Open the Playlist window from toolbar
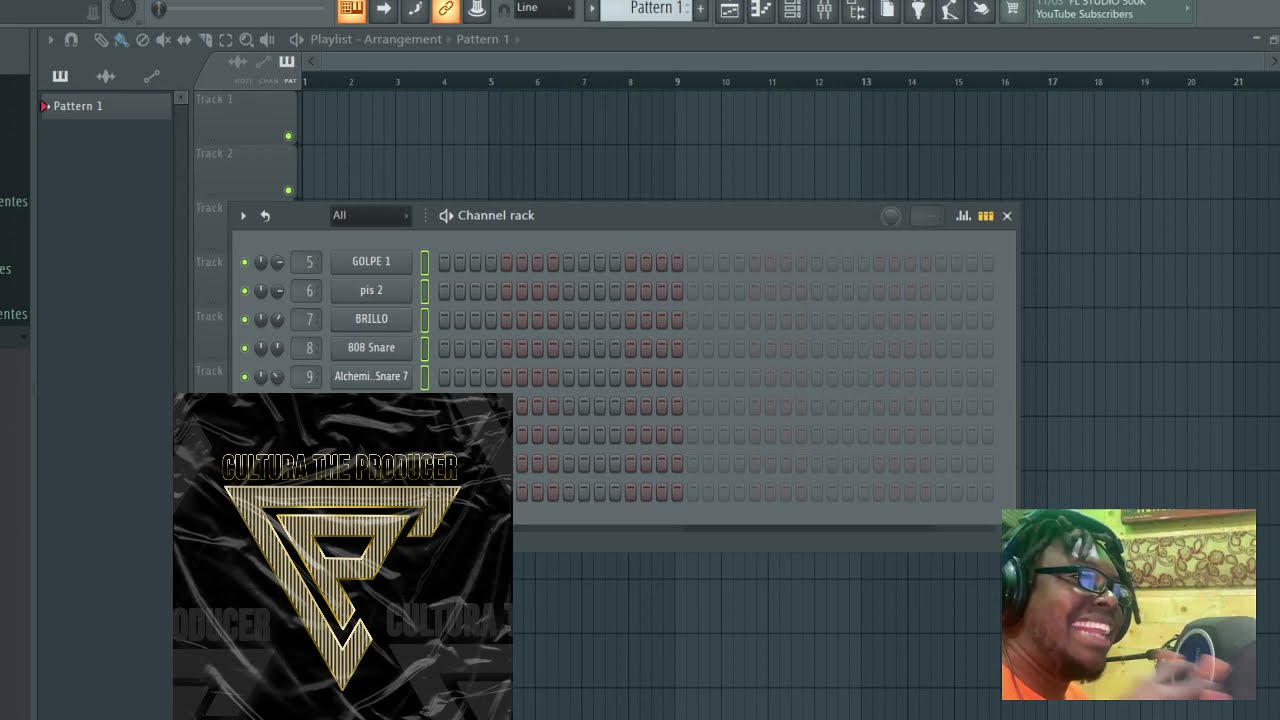 click(x=730, y=10)
